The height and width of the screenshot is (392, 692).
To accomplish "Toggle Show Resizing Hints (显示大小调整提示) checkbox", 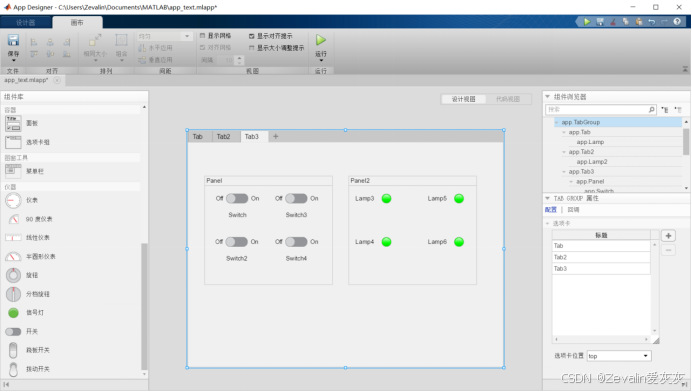I will [252, 48].
